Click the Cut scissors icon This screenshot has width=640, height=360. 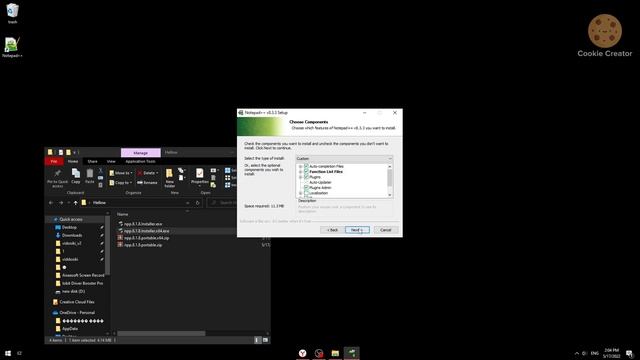100,171
